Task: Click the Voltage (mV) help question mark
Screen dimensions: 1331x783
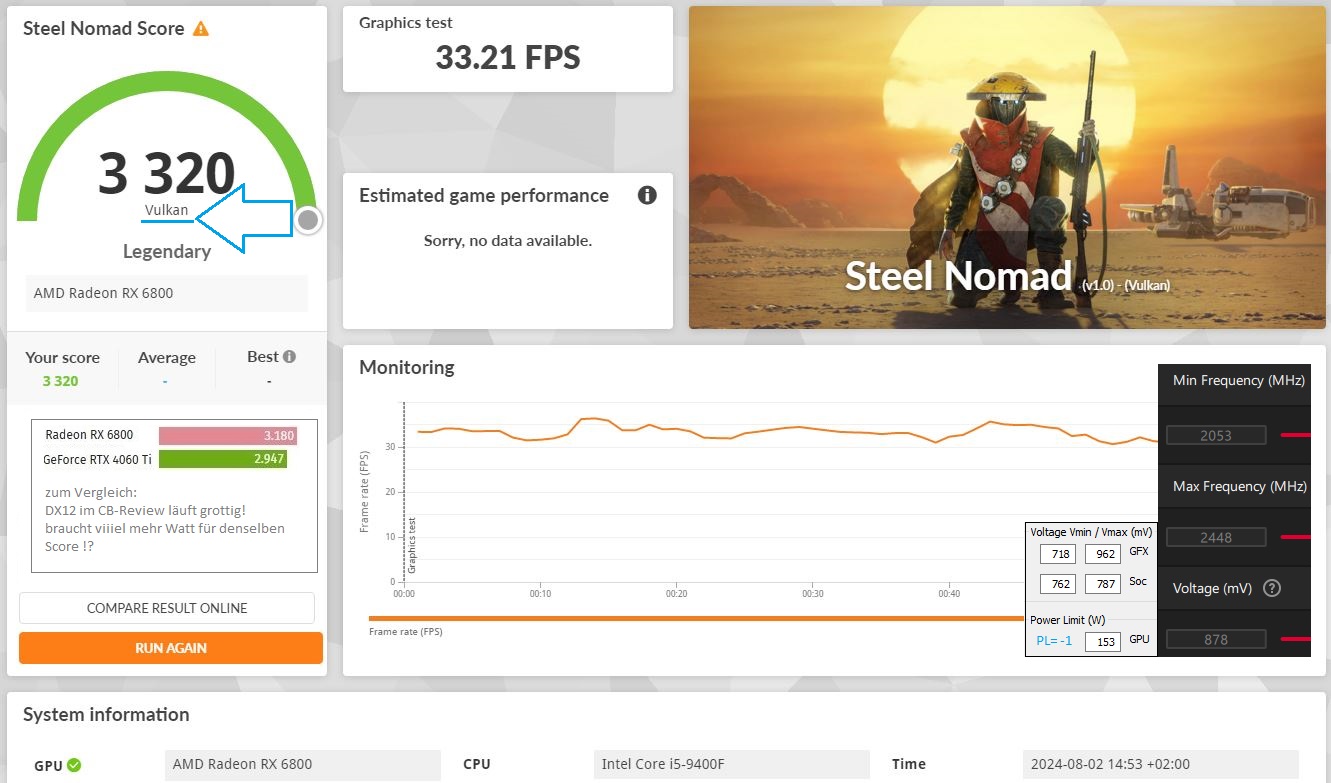Action: coord(1272,588)
